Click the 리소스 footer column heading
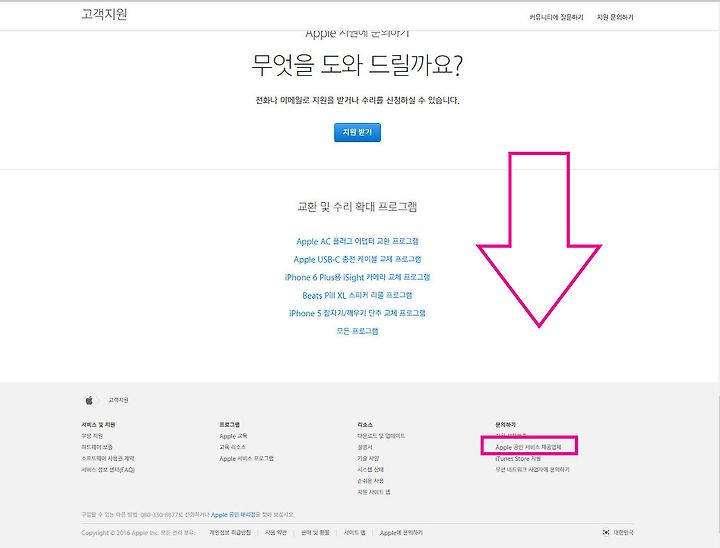The width and height of the screenshot is (720, 548). coord(365,424)
